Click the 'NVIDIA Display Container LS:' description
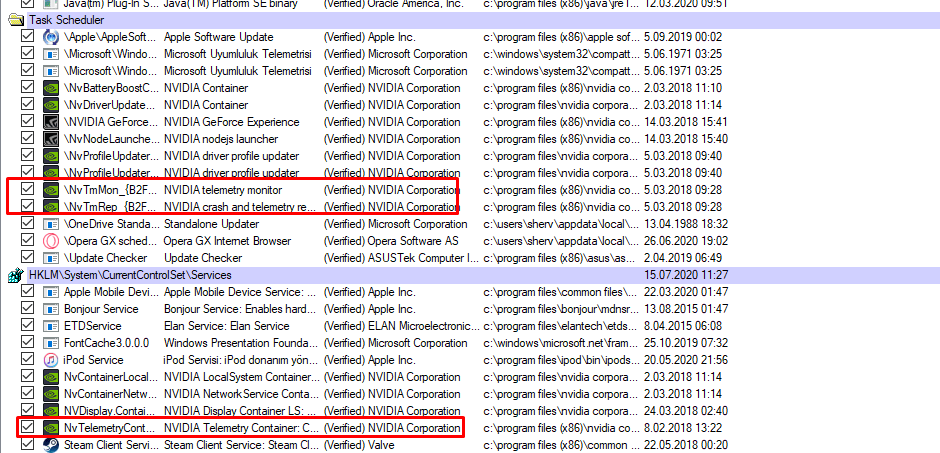Viewport: 940px width, 453px height. (x=238, y=411)
